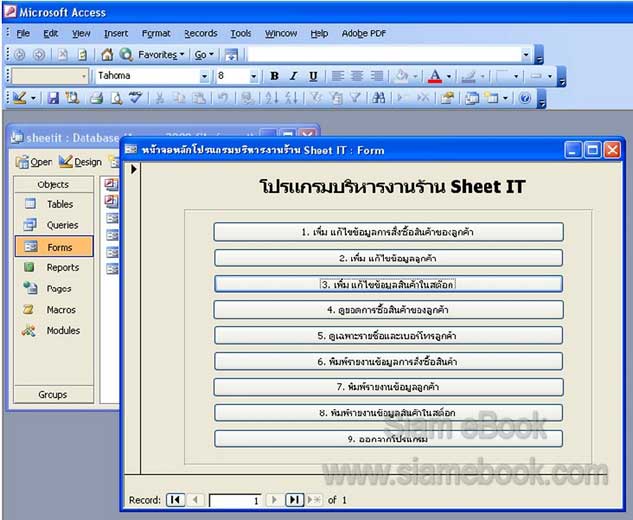The width and height of the screenshot is (633, 520).
Task: Open the Object selector dropdown
Action: (x=84, y=76)
